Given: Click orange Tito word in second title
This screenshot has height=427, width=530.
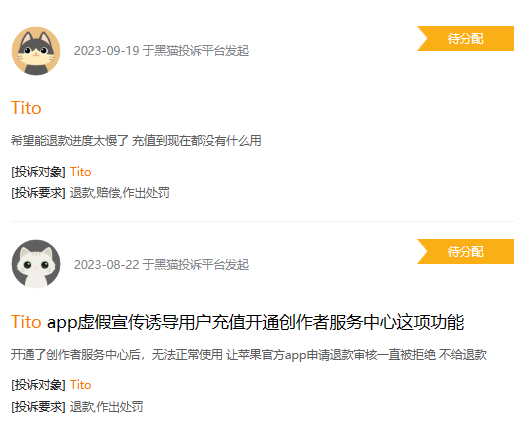Looking at the screenshot, I should click(26, 322).
